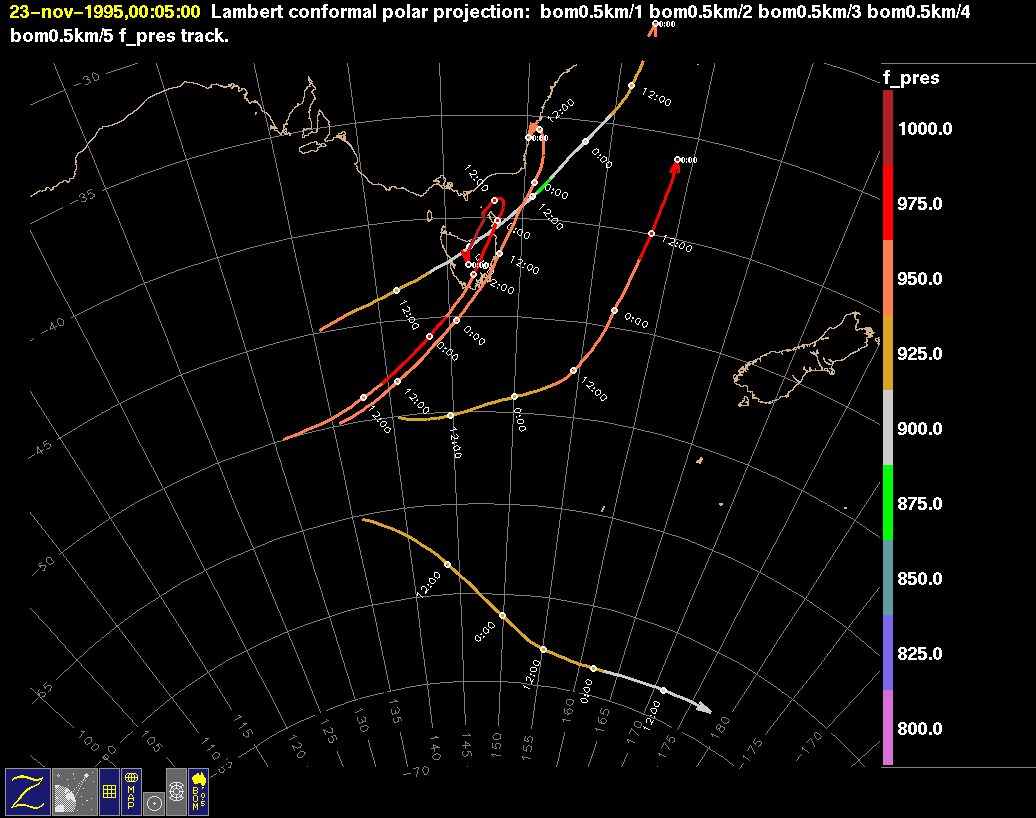Click the Zebra 'Z' logo icon
This screenshot has height=818, width=1036.
coord(27,791)
